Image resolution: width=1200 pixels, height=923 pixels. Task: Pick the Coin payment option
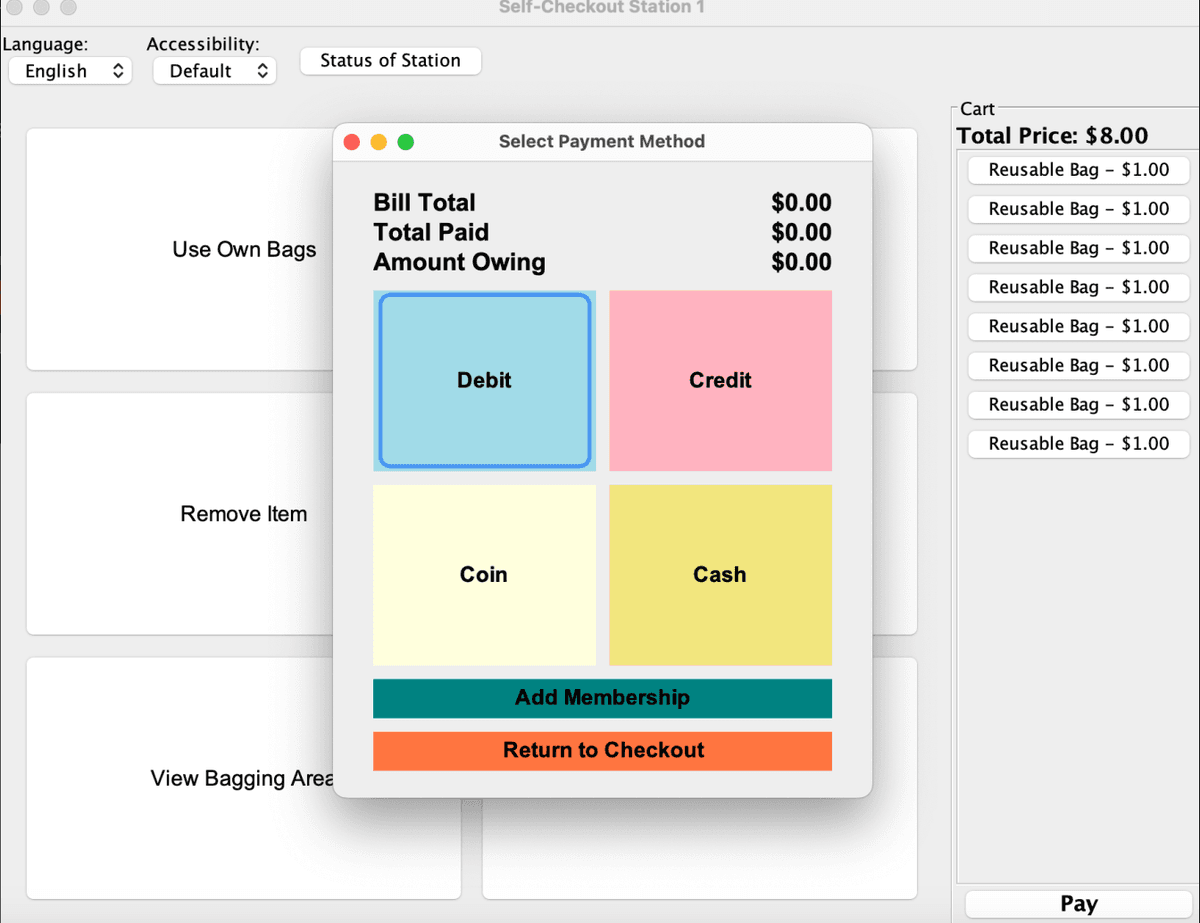484,575
